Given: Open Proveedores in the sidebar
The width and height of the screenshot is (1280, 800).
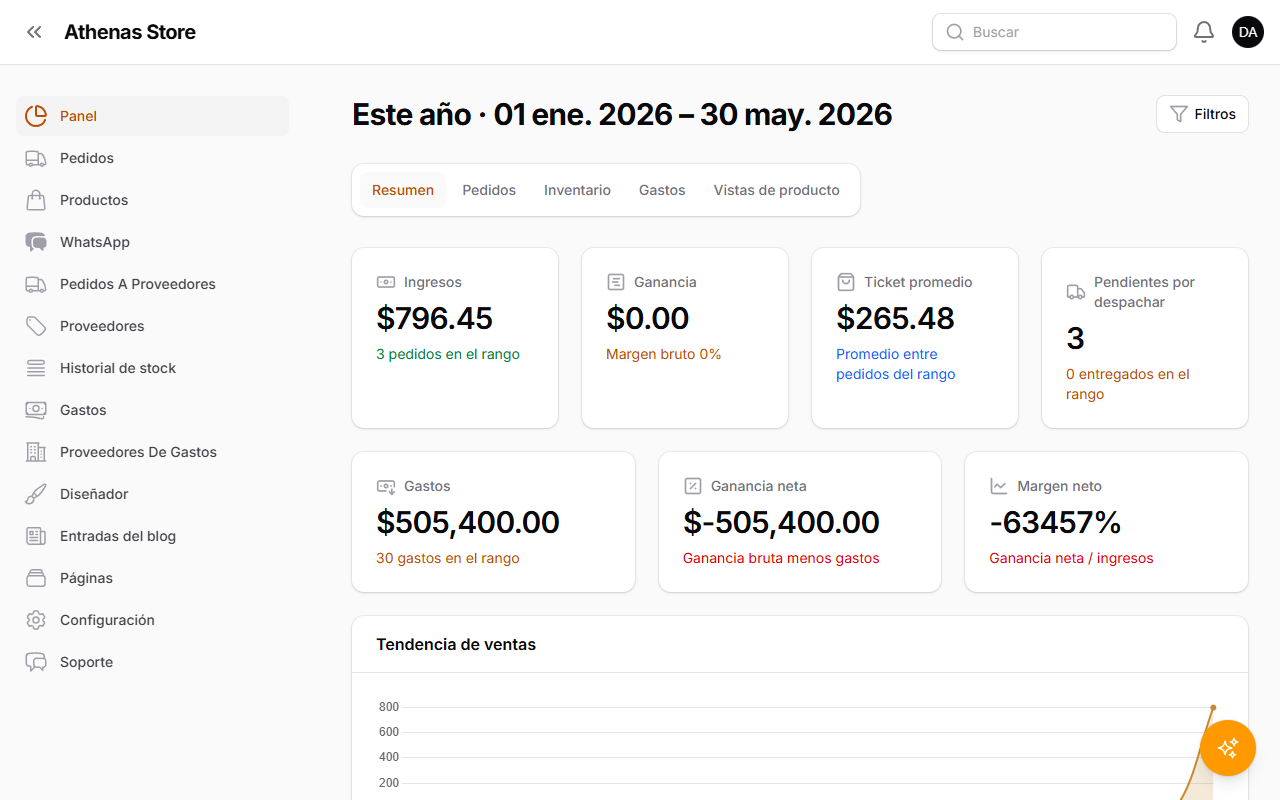Looking at the screenshot, I should click(x=152, y=326).
